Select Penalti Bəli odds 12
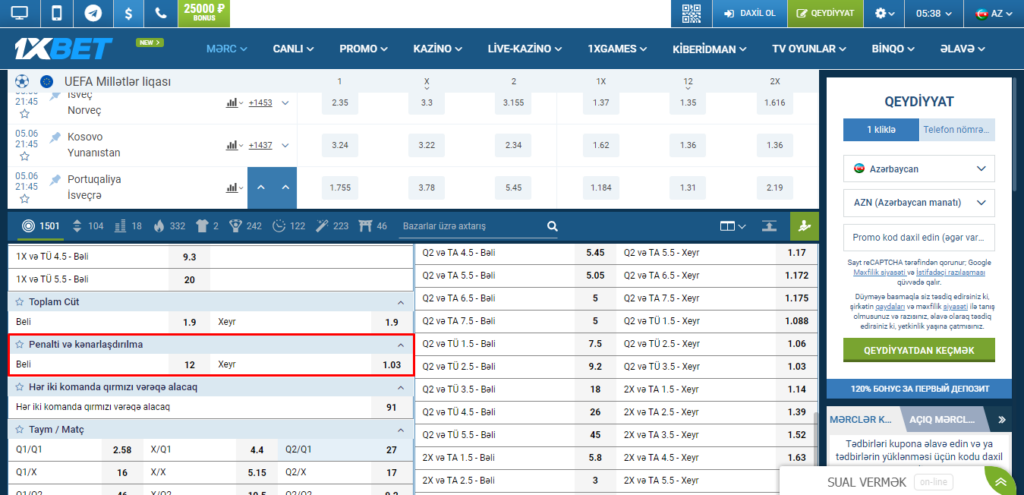 189,364
